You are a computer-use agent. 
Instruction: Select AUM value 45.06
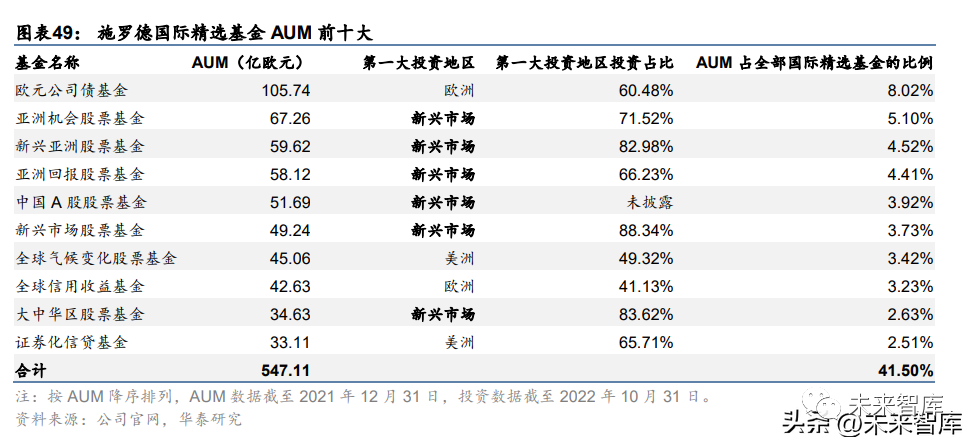coord(290,259)
